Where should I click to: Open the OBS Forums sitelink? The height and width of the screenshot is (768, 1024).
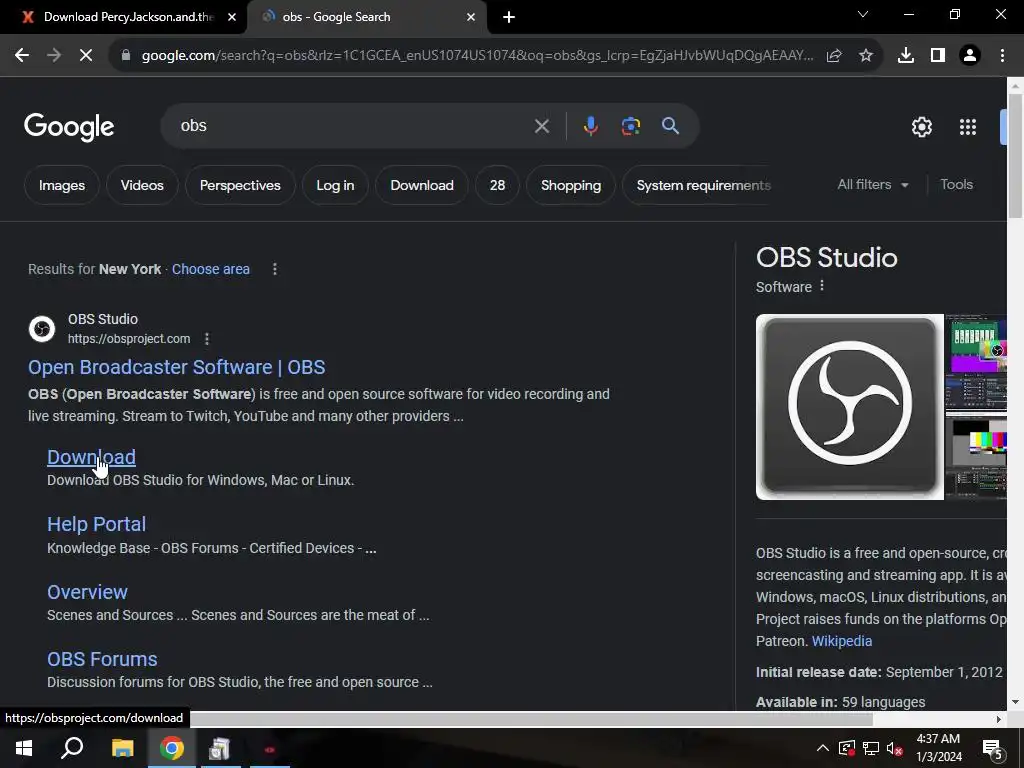point(102,659)
